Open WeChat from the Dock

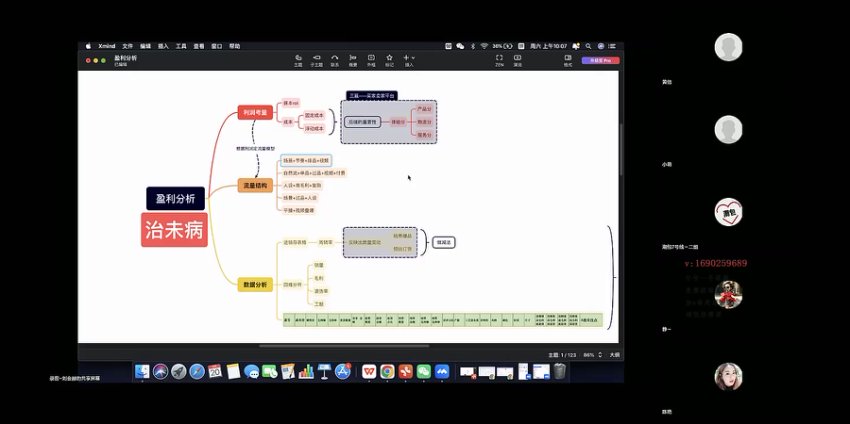tap(423, 371)
